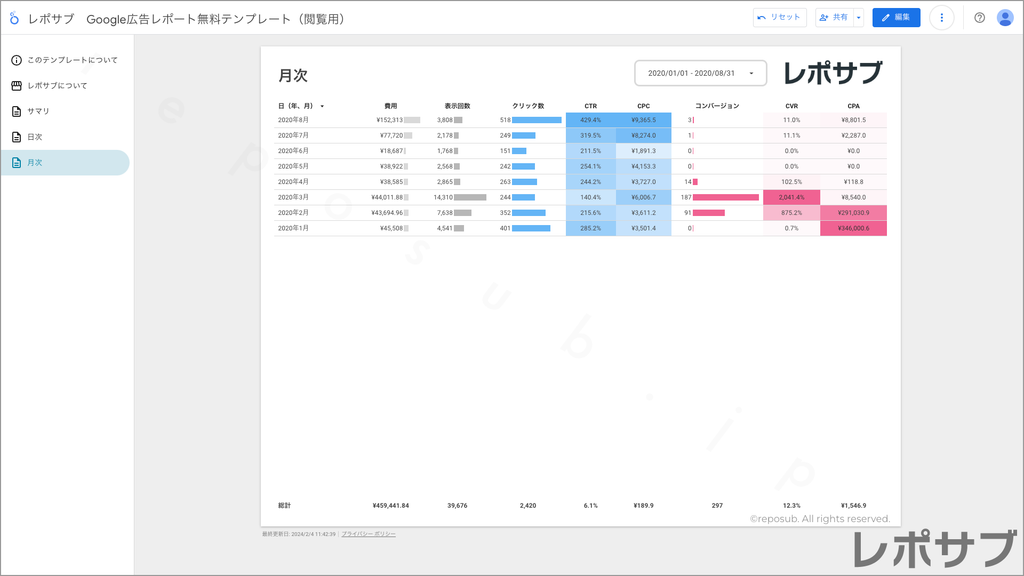Click the person icon on the 共有 button

821,16
